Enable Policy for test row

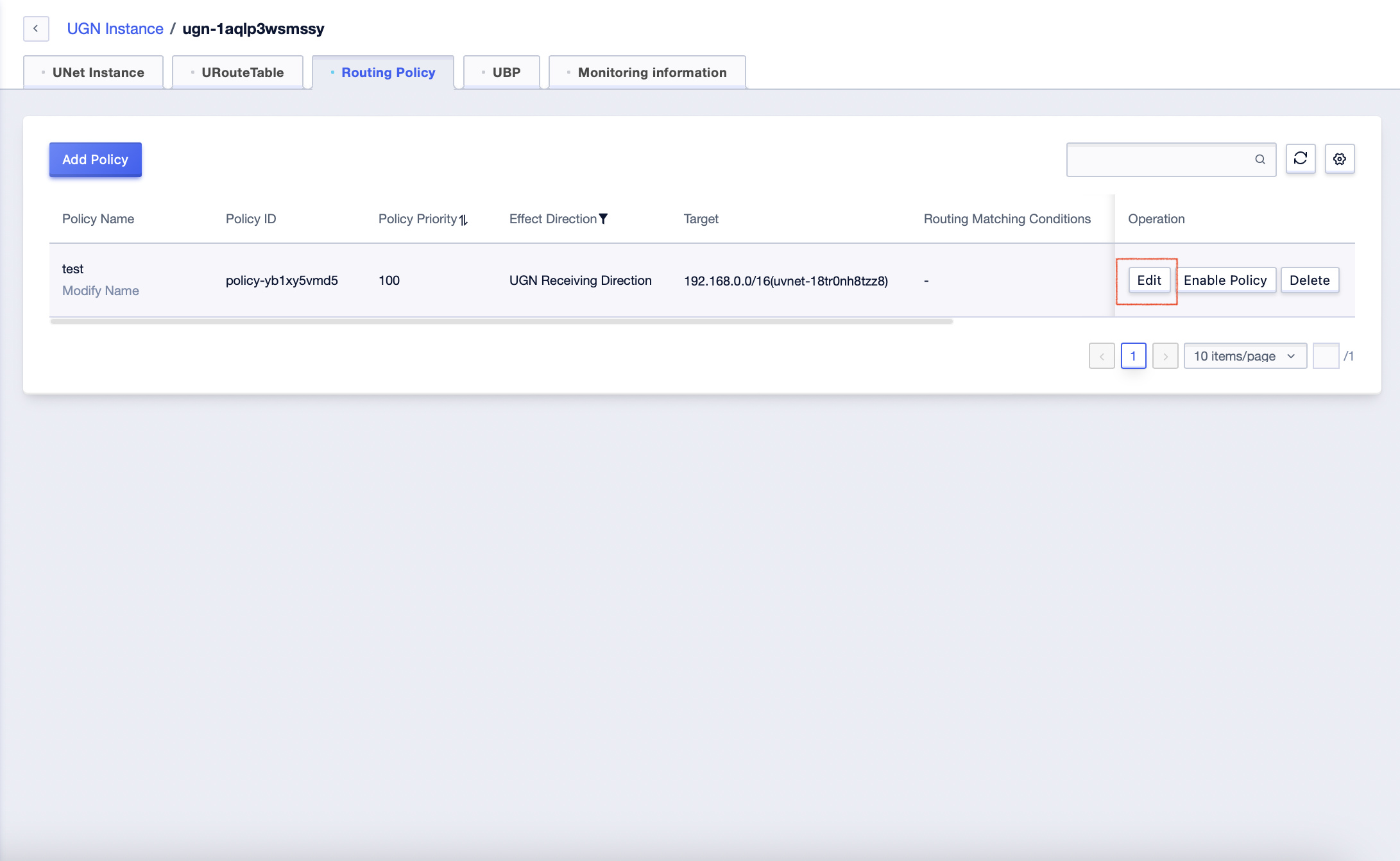click(x=1225, y=280)
